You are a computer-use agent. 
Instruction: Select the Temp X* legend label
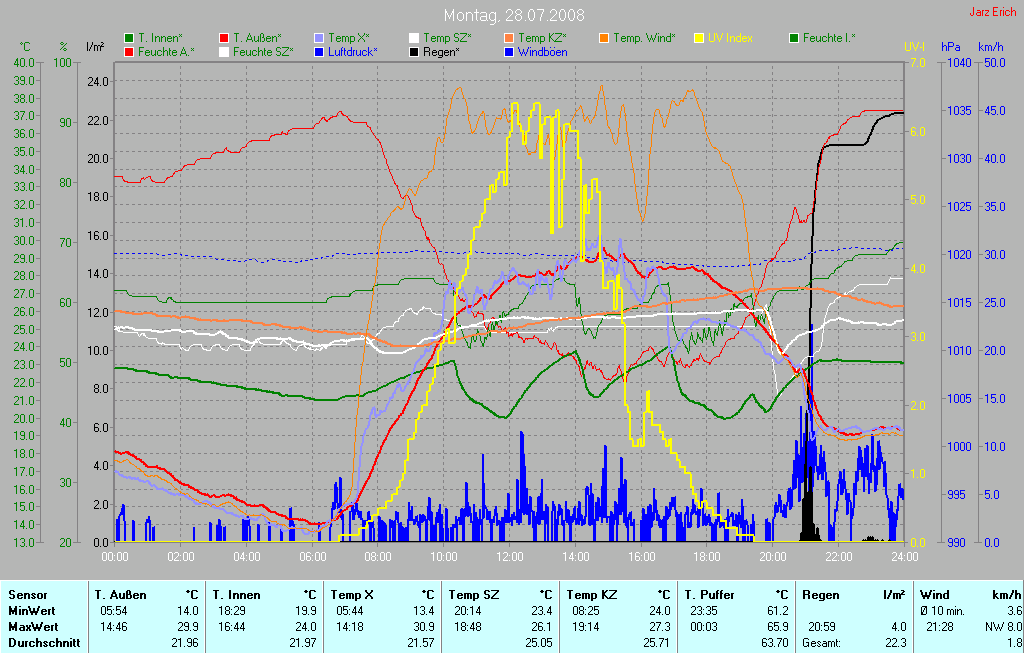tap(349, 39)
